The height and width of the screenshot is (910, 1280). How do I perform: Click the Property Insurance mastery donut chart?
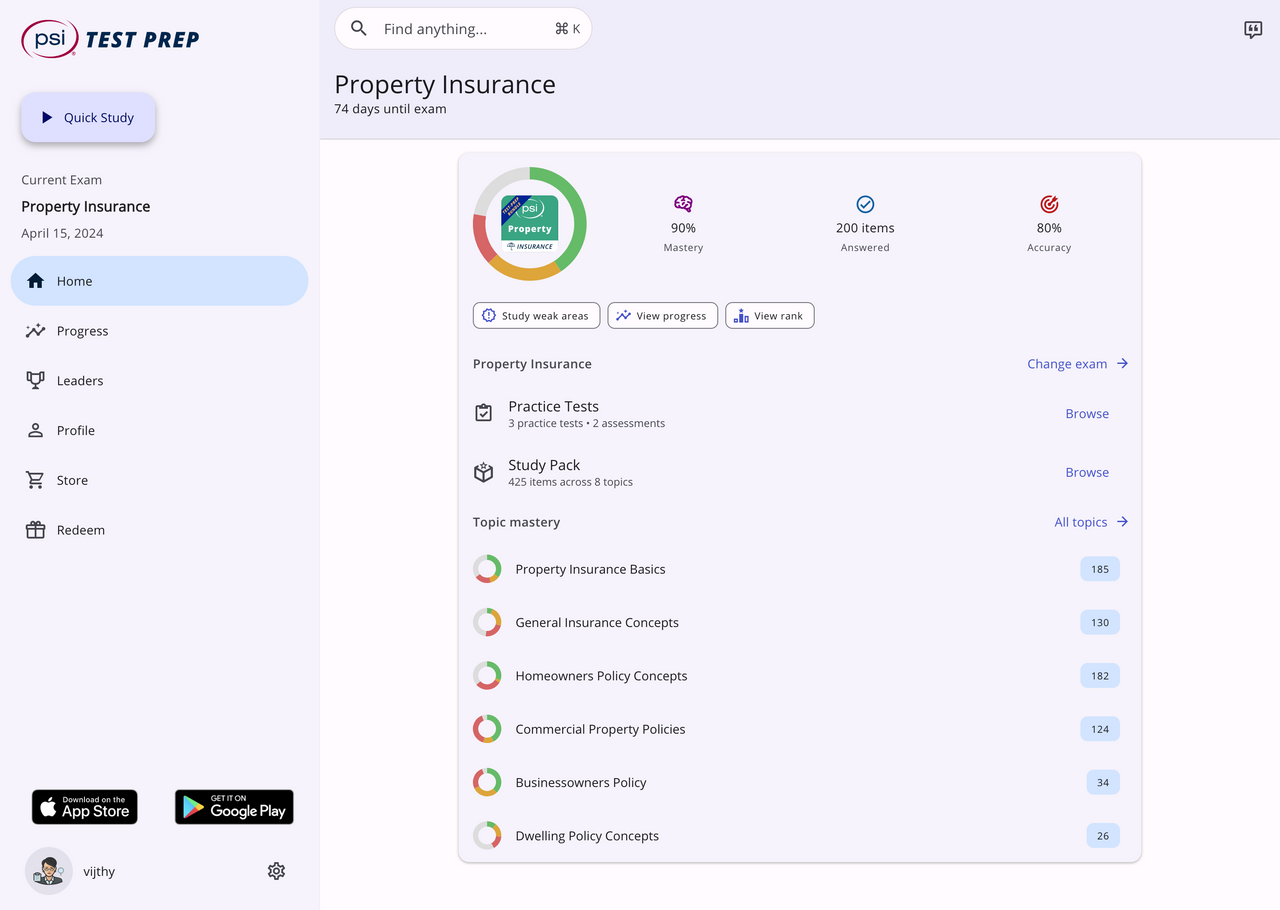(x=530, y=223)
